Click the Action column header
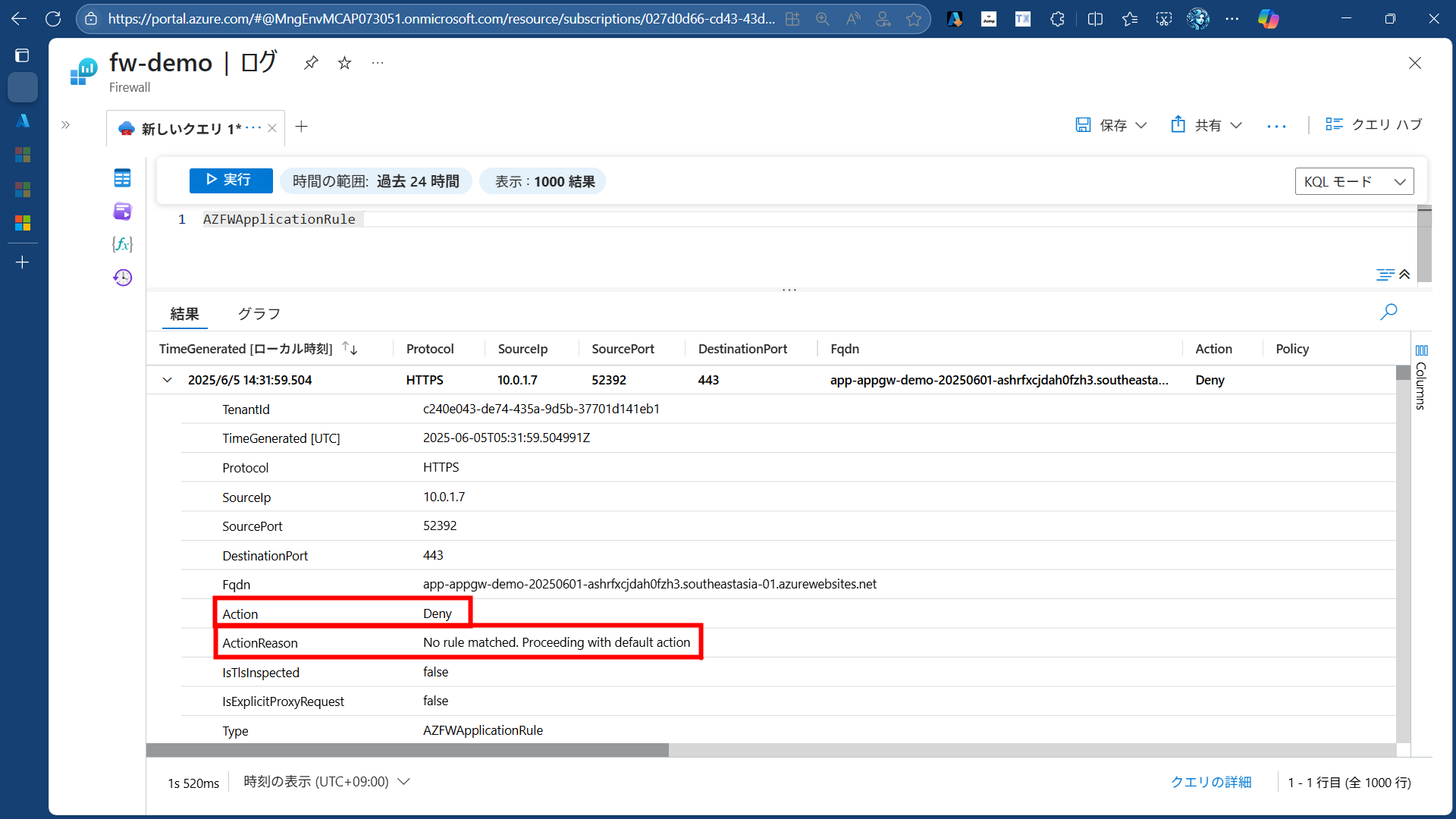 pos(1213,349)
